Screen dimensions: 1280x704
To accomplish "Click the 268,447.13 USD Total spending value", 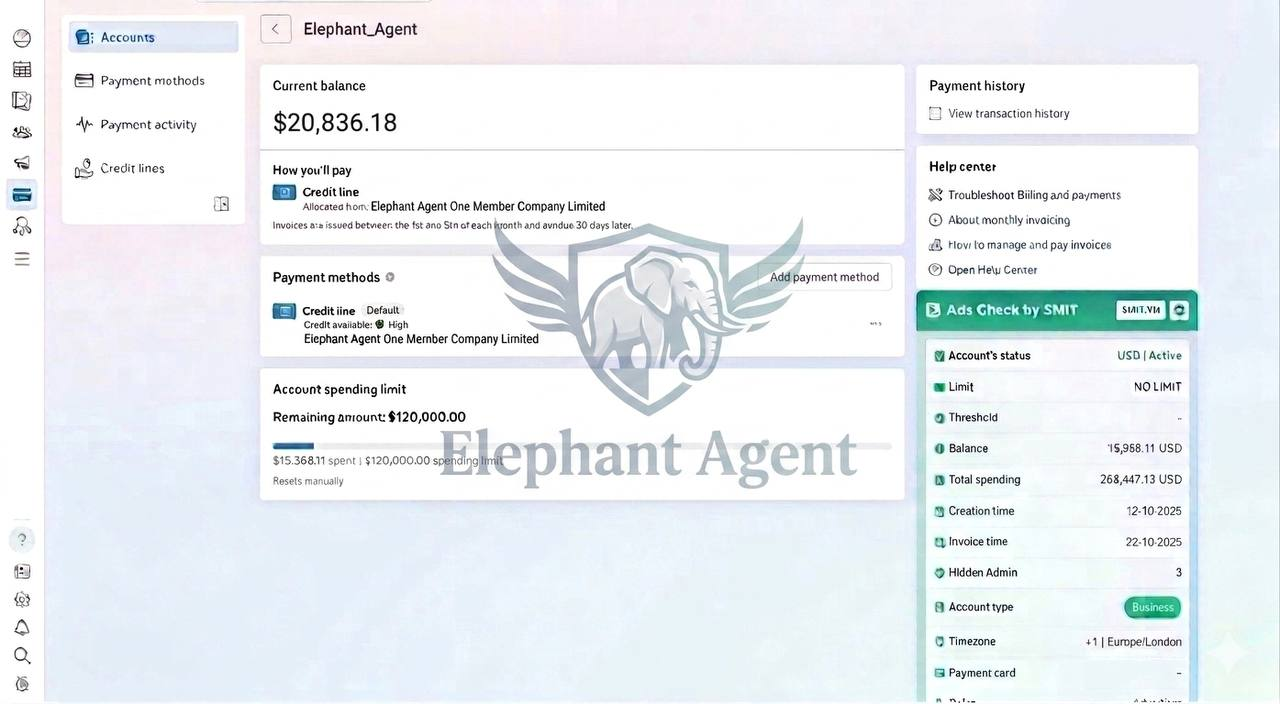I will [1141, 480].
